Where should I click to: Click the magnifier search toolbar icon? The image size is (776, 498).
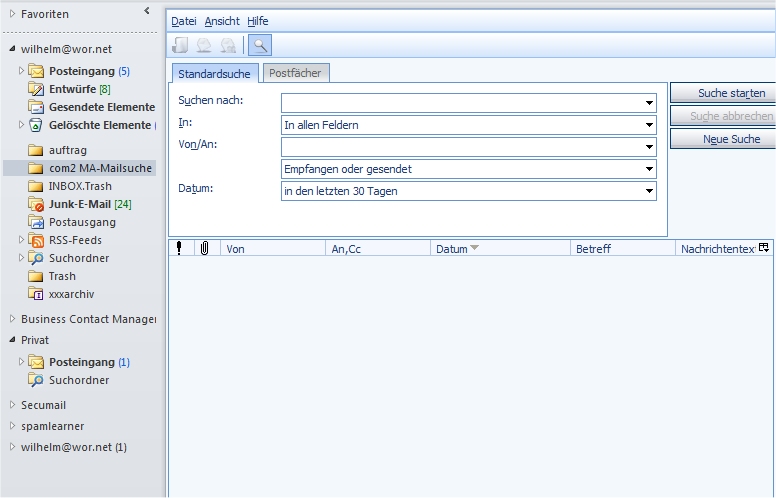coord(260,46)
